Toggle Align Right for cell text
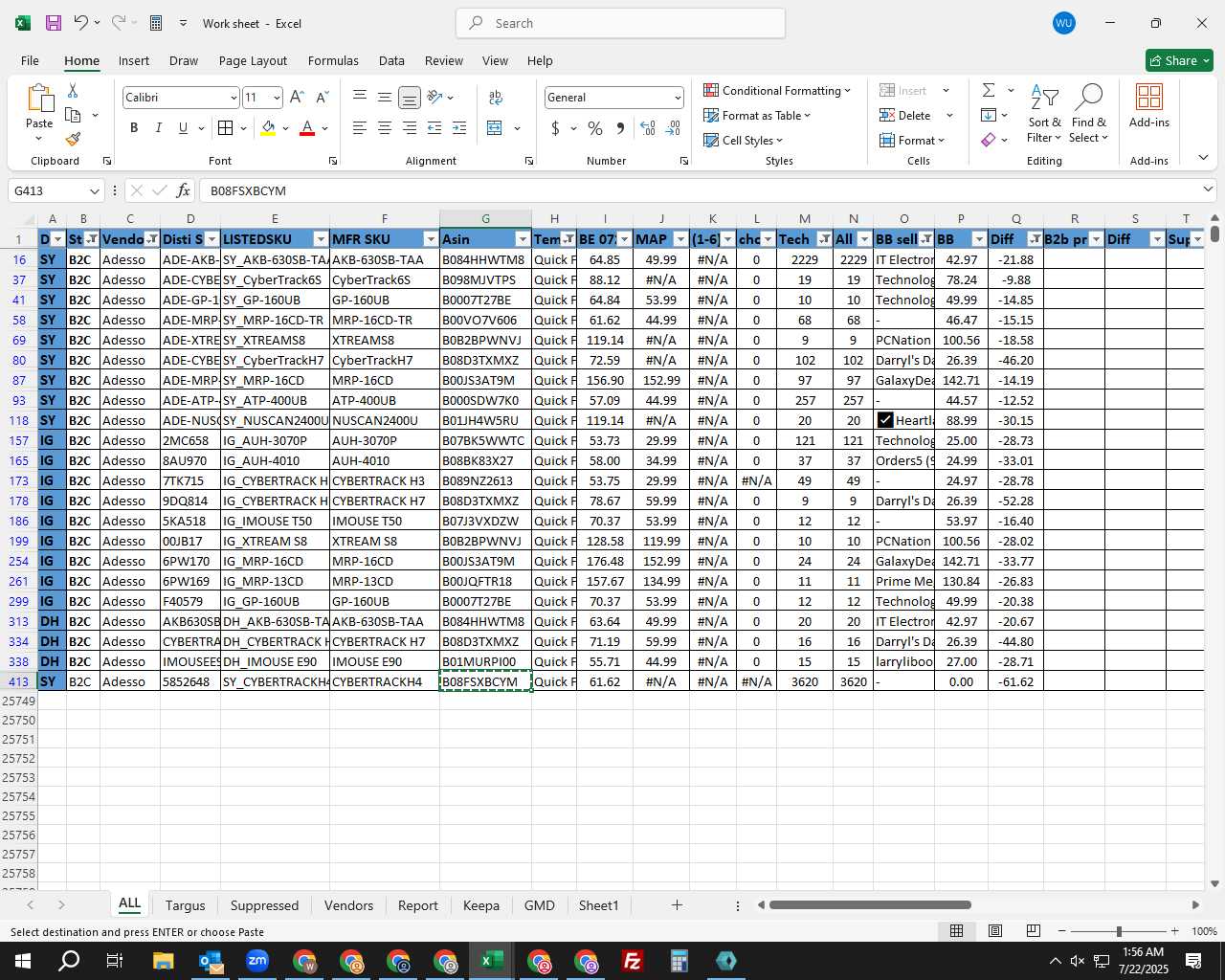This screenshot has width=1225, height=980. pyautogui.click(x=410, y=128)
